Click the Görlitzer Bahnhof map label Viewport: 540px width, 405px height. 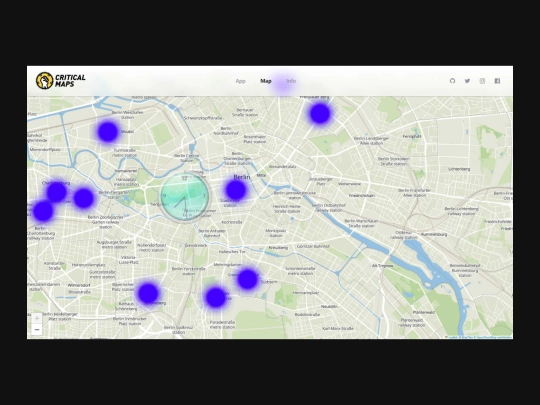coord(313,246)
